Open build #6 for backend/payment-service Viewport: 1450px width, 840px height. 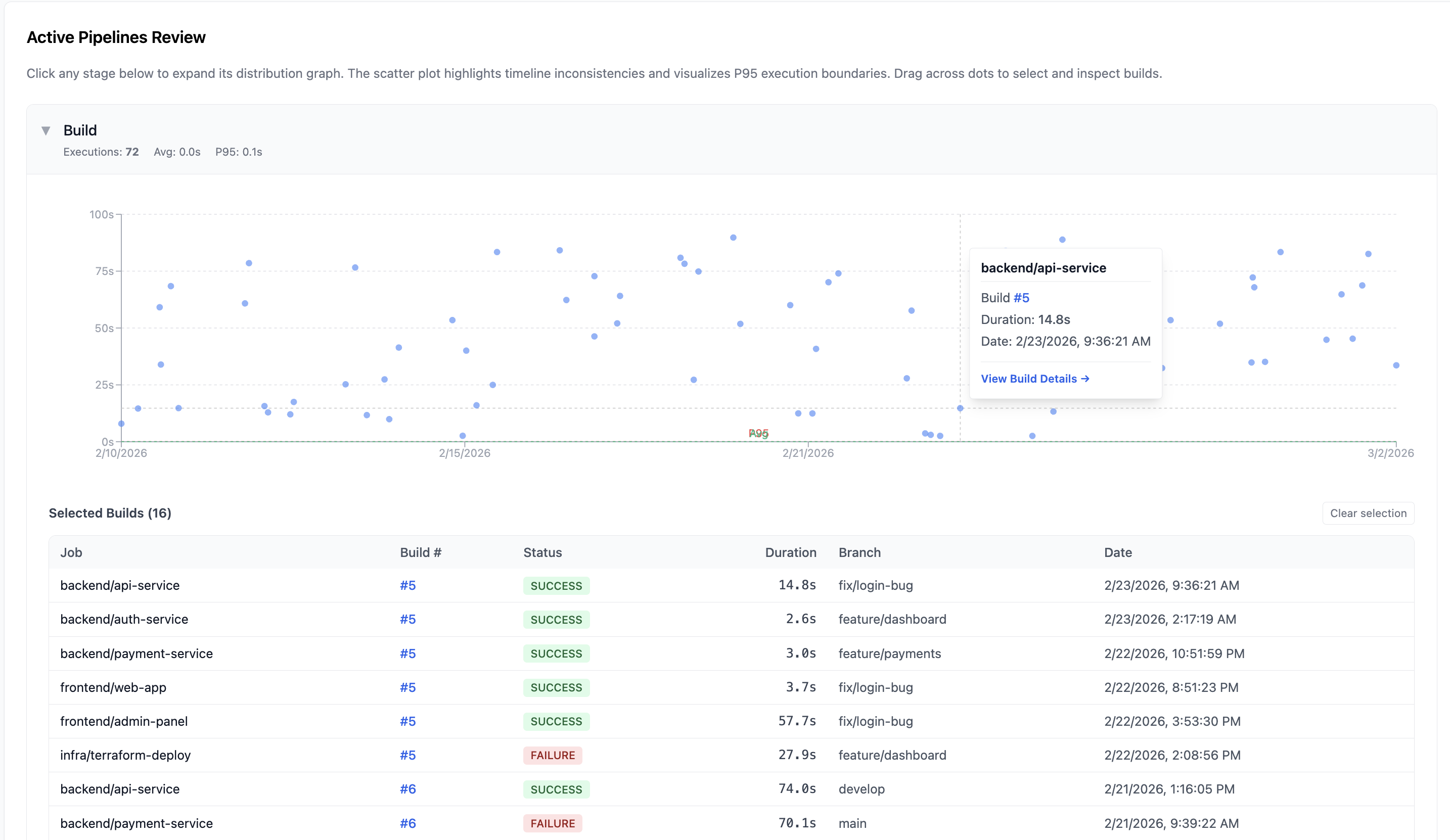407,823
